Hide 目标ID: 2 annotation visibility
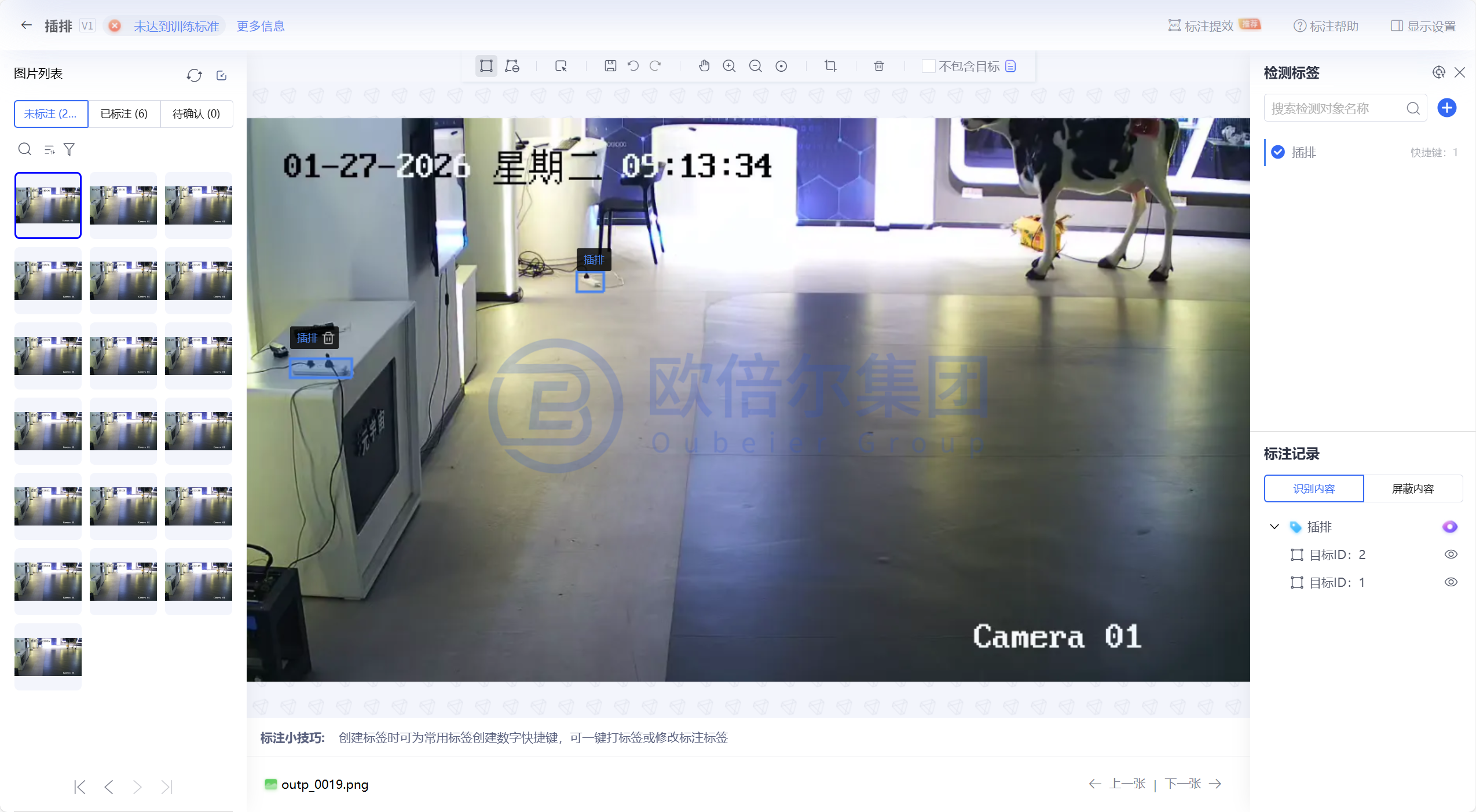Viewport: 1476px width, 812px height. pos(1451,554)
